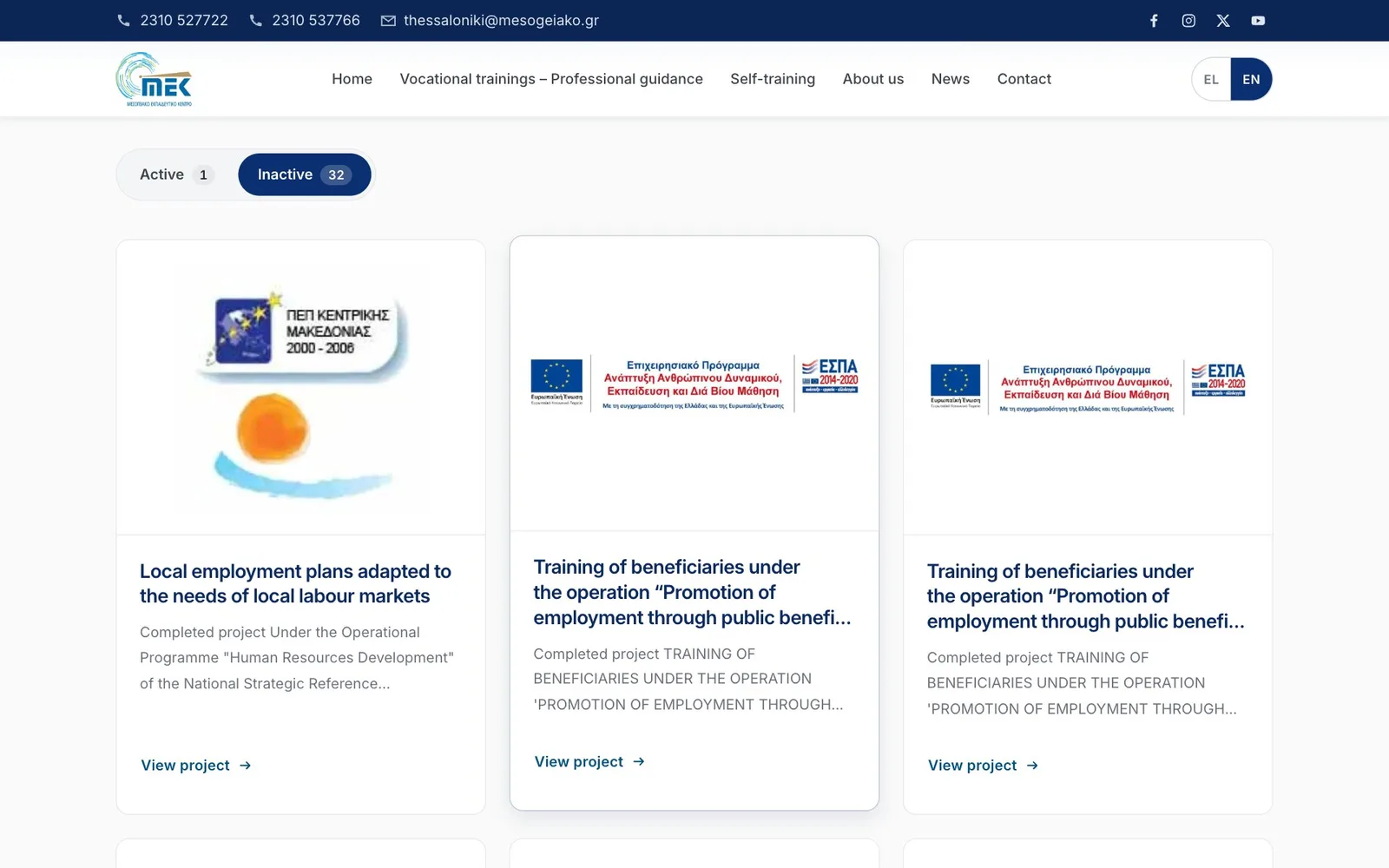
Task: Switch language to EL
Action: (1211, 79)
